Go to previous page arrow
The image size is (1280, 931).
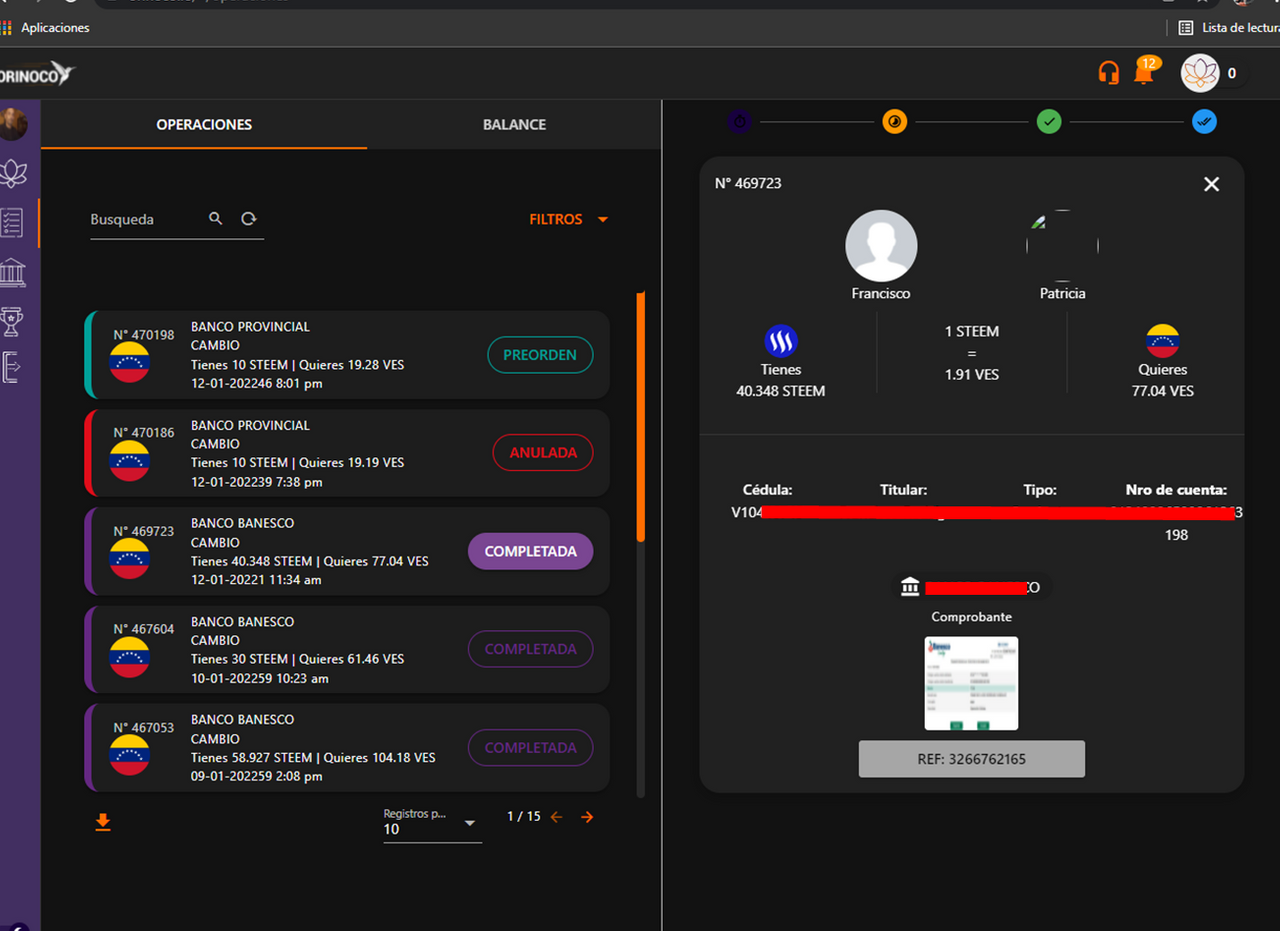click(557, 817)
